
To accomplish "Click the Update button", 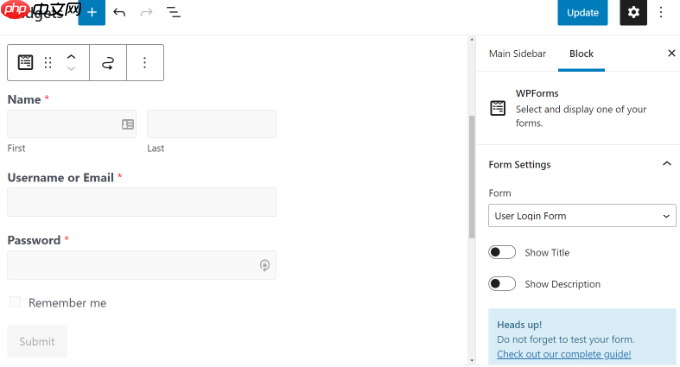I will pos(582,13).
